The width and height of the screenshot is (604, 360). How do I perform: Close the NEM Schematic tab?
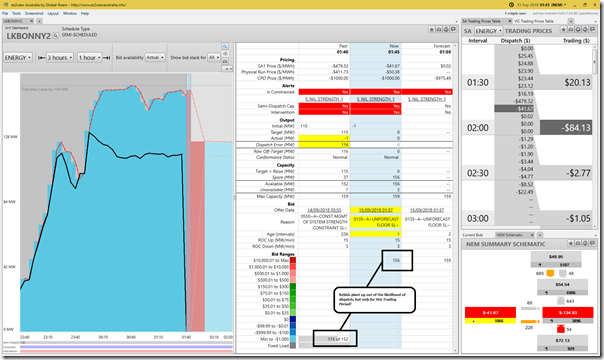pos(532,235)
